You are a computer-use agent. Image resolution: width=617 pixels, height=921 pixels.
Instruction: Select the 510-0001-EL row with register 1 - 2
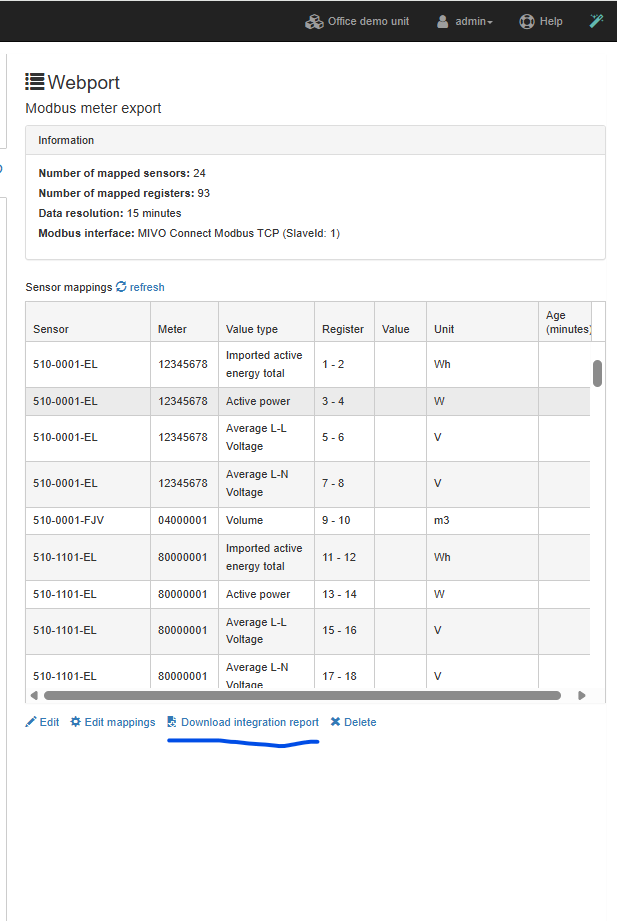(308, 364)
